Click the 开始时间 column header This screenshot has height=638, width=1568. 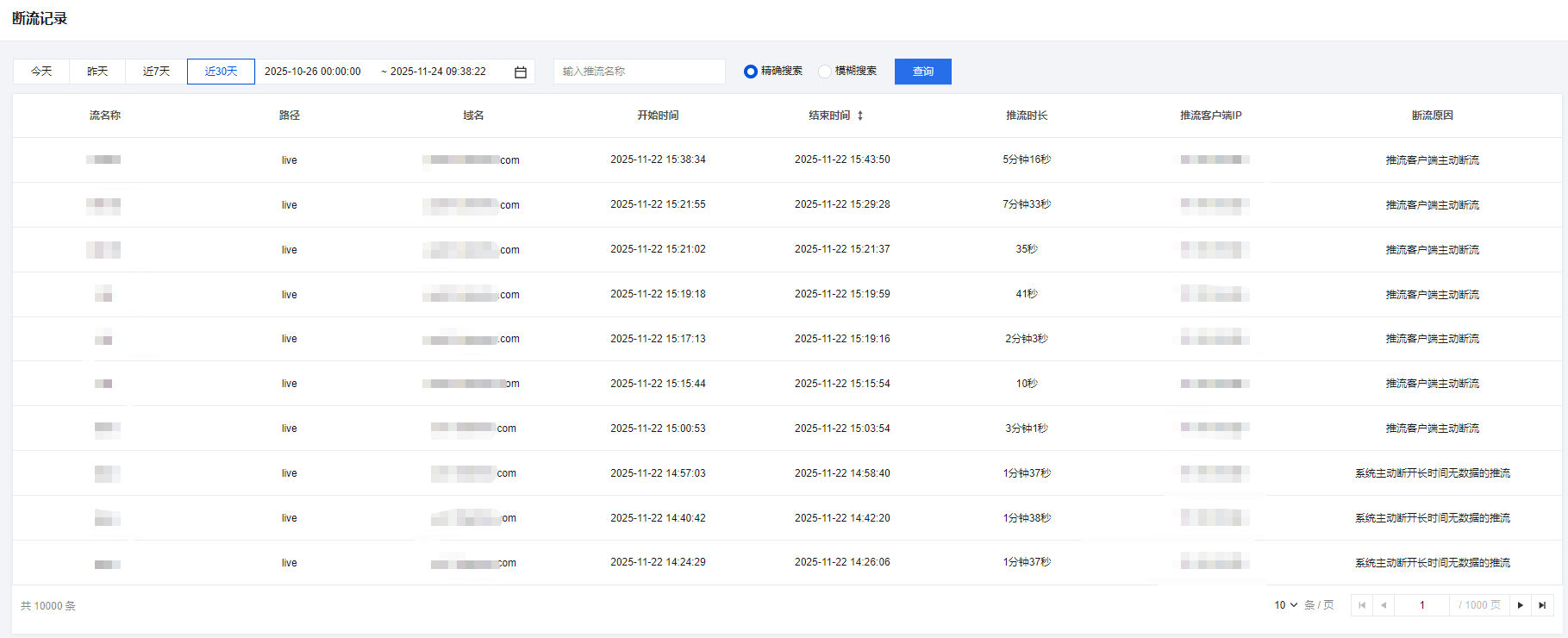click(658, 116)
